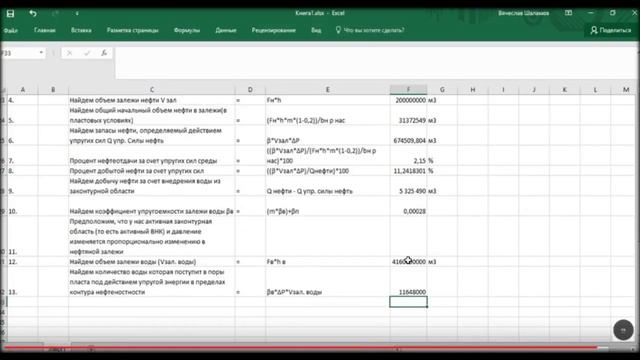Click the round dark overlay button at bottom right
640x360 pixels.
pyautogui.click(x=623, y=329)
